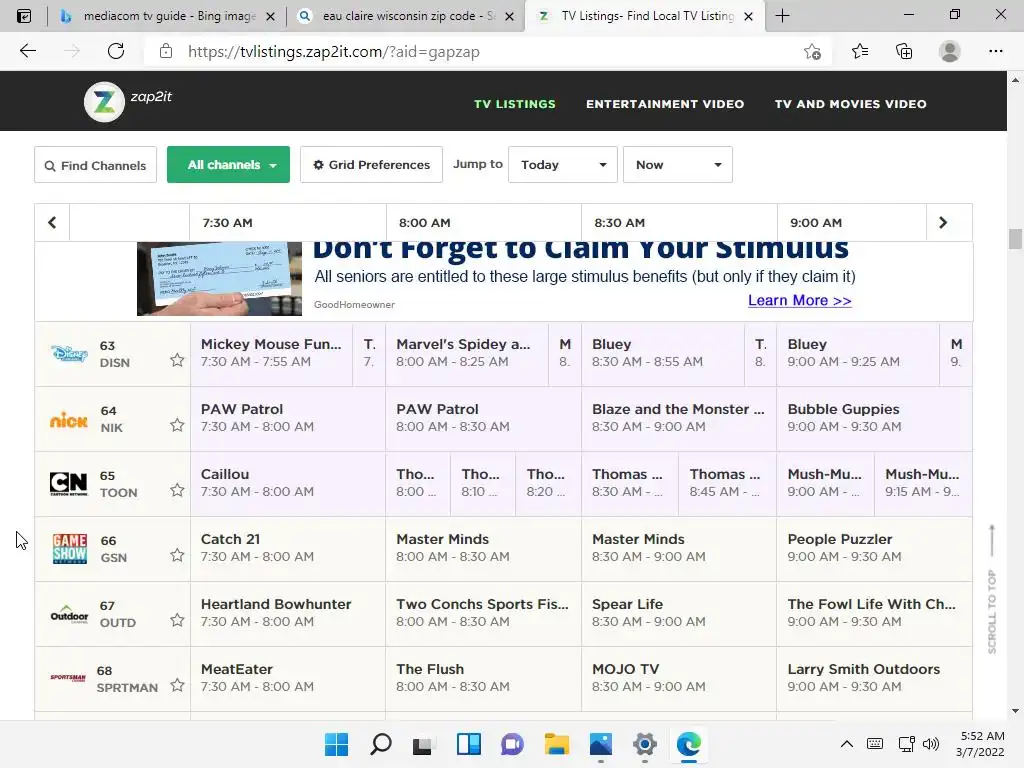
Task: Refresh the current page
Action: pos(116,51)
